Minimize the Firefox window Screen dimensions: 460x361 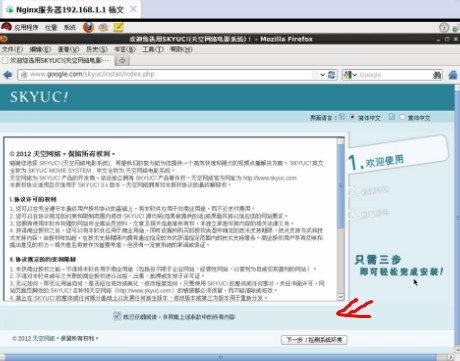(x=438, y=39)
